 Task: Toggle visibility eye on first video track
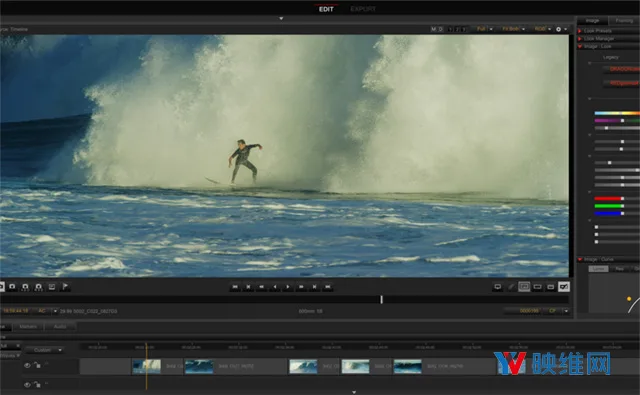[27, 365]
